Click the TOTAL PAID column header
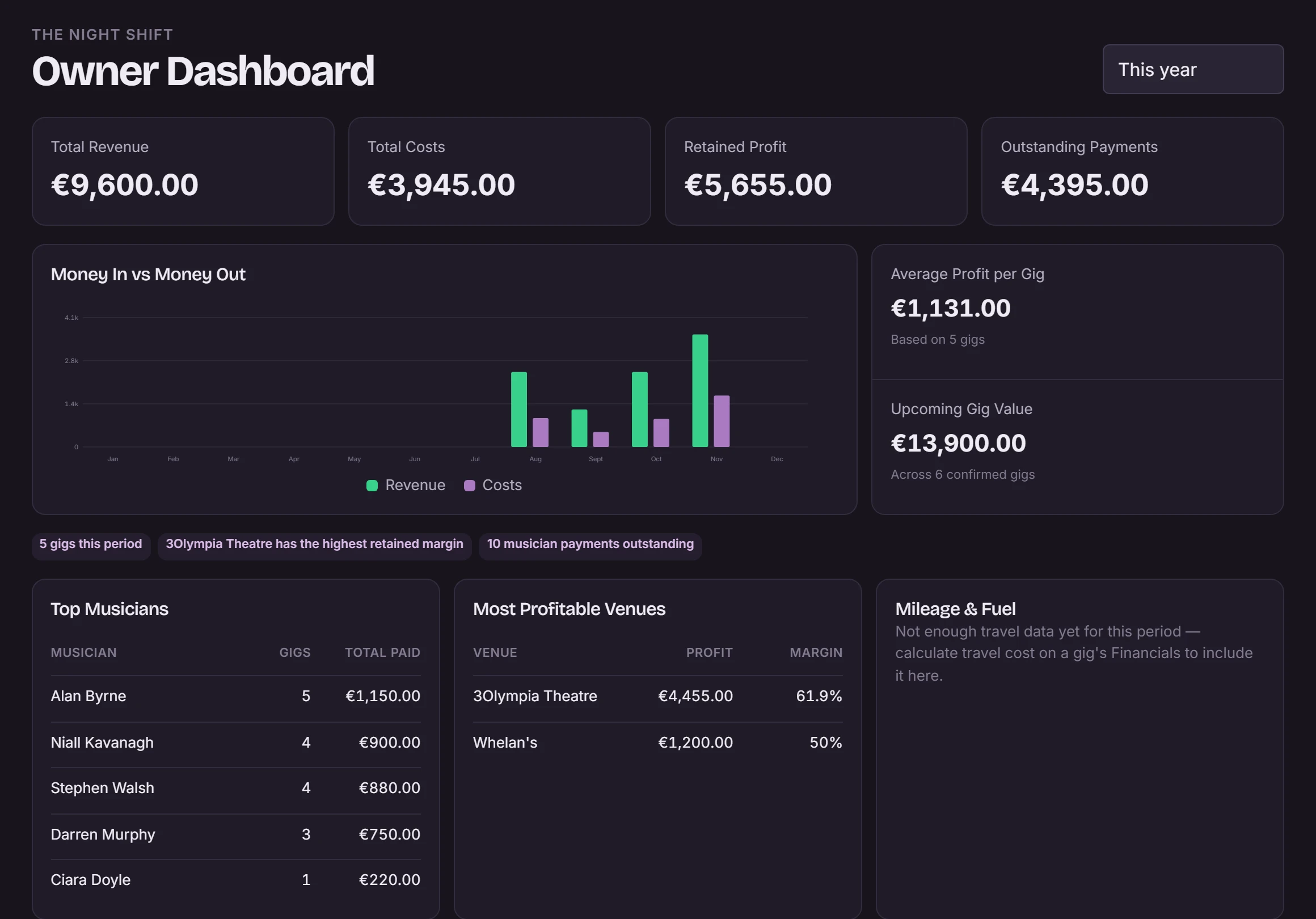 coord(382,653)
